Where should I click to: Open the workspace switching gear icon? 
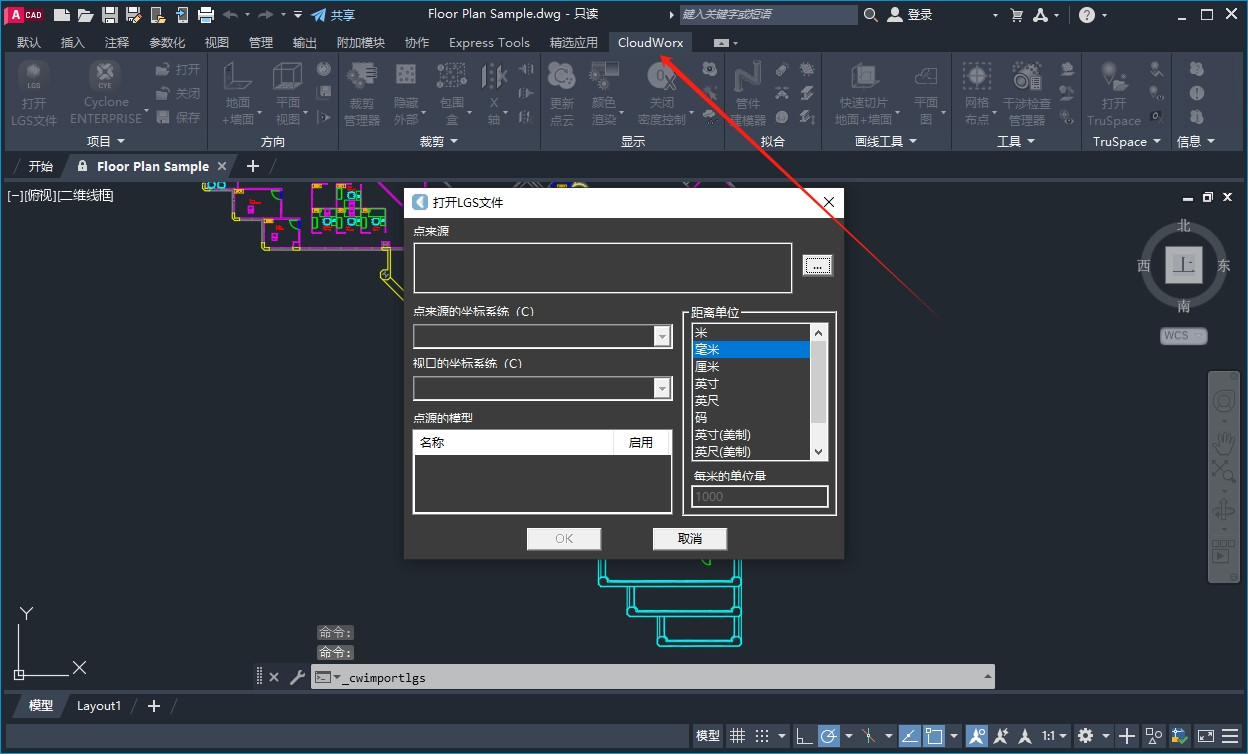pos(1086,735)
